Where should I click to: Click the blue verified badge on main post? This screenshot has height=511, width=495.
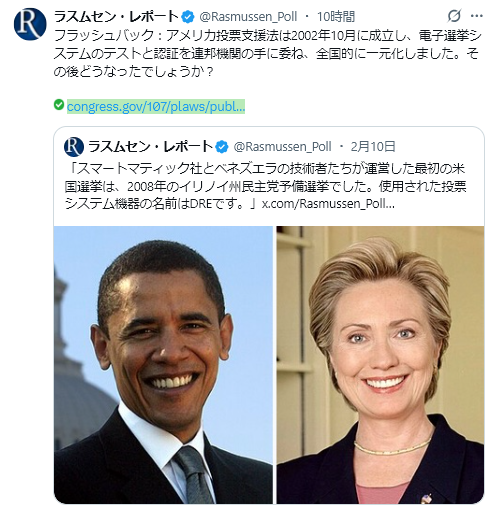tap(189, 17)
